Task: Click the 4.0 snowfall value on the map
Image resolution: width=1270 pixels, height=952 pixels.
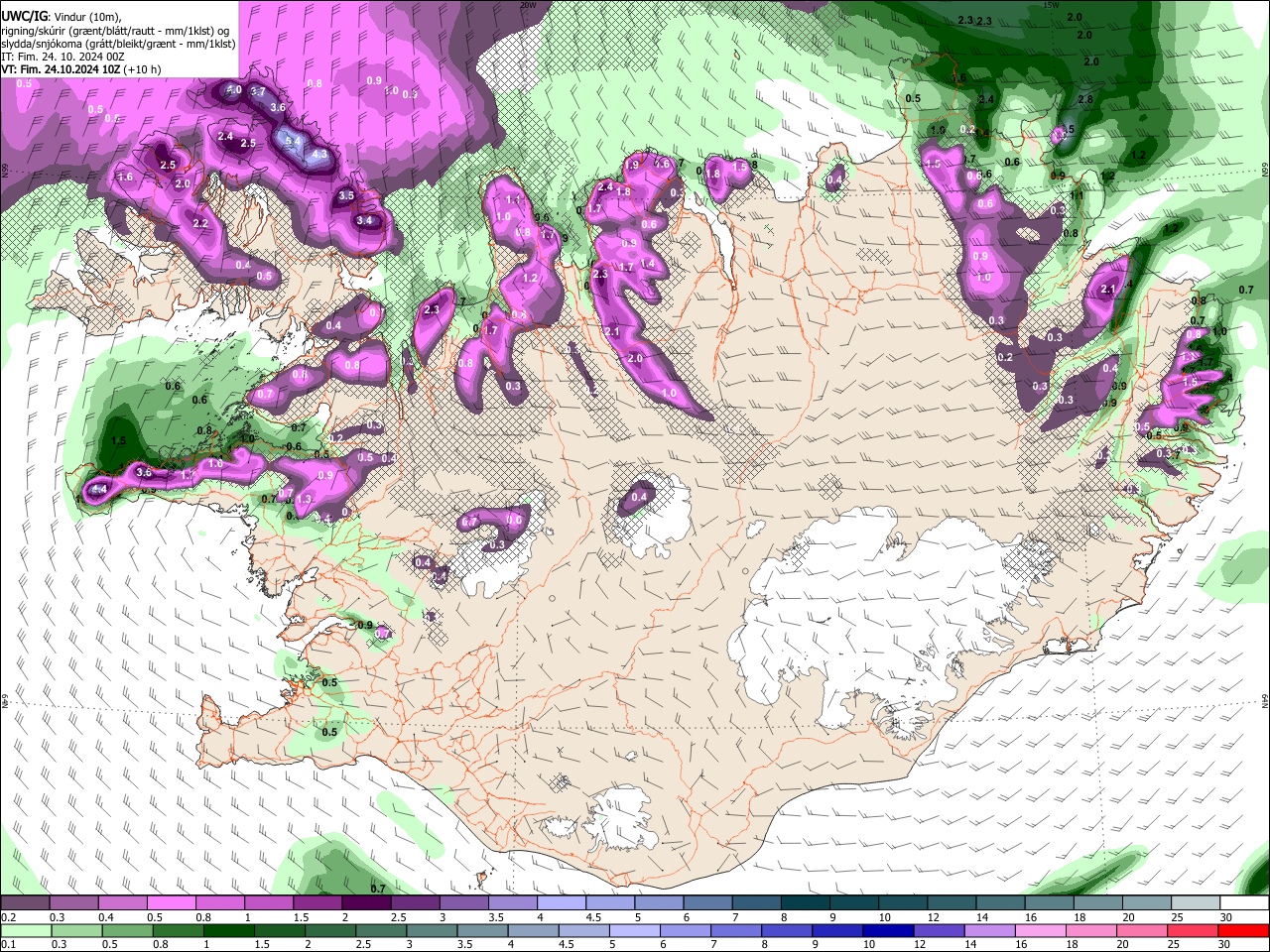Action: [x=234, y=90]
